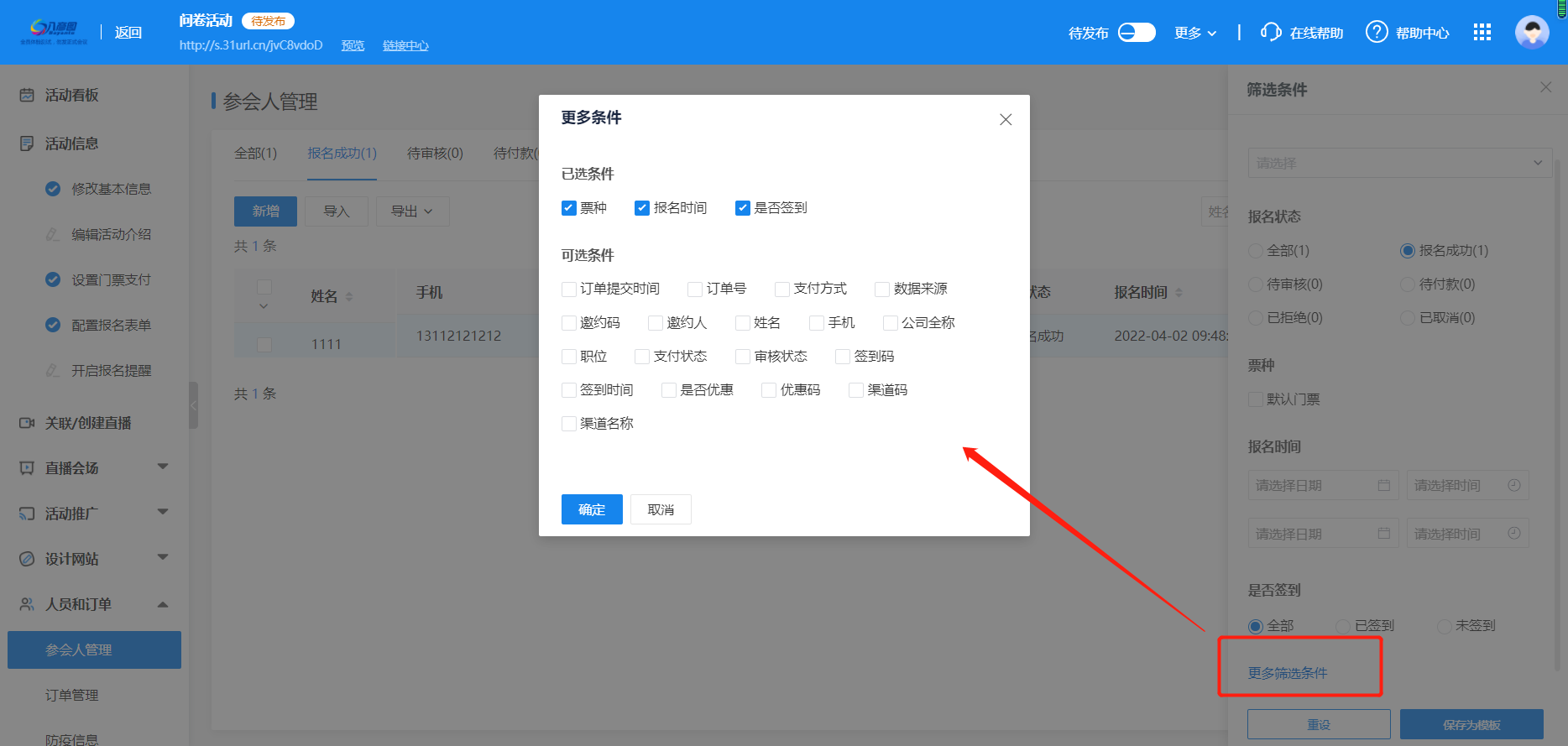The image size is (1568, 746).
Task: Switch to the 全部(1) tab
Action: 255,154
